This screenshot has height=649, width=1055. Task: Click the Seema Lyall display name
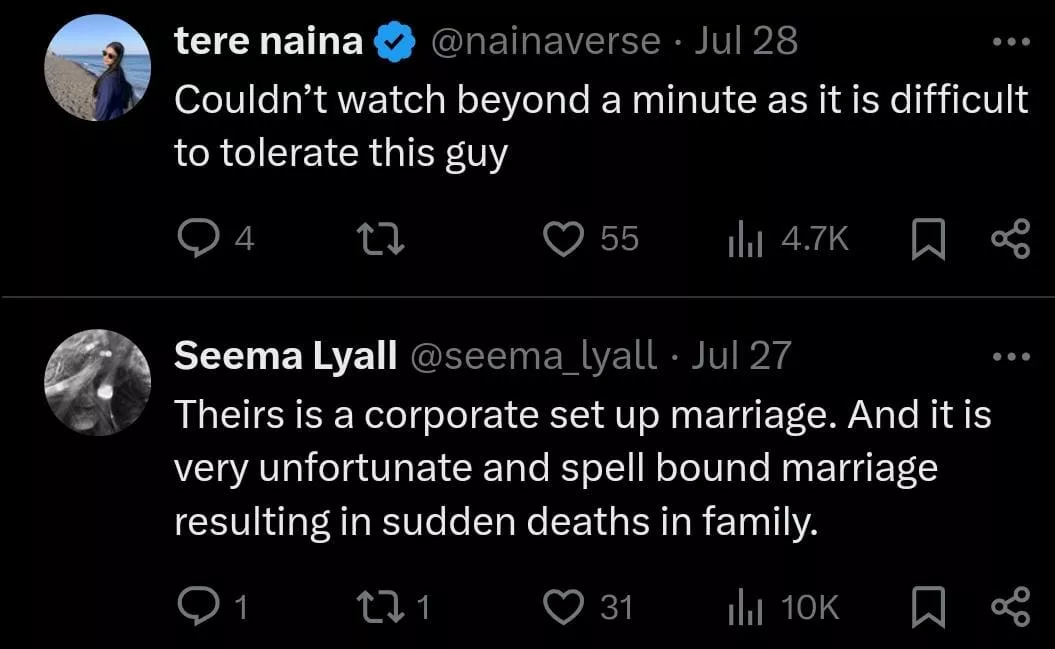tap(286, 355)
